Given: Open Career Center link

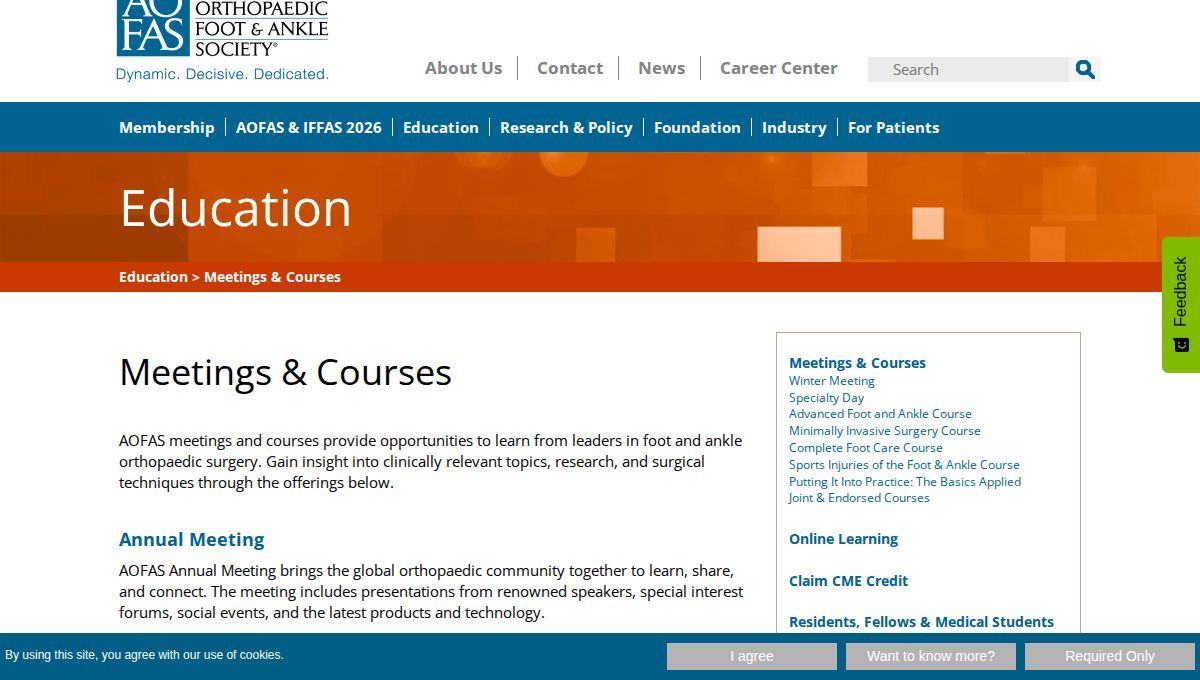Looking at the screenshot, I should click(778, 68).
